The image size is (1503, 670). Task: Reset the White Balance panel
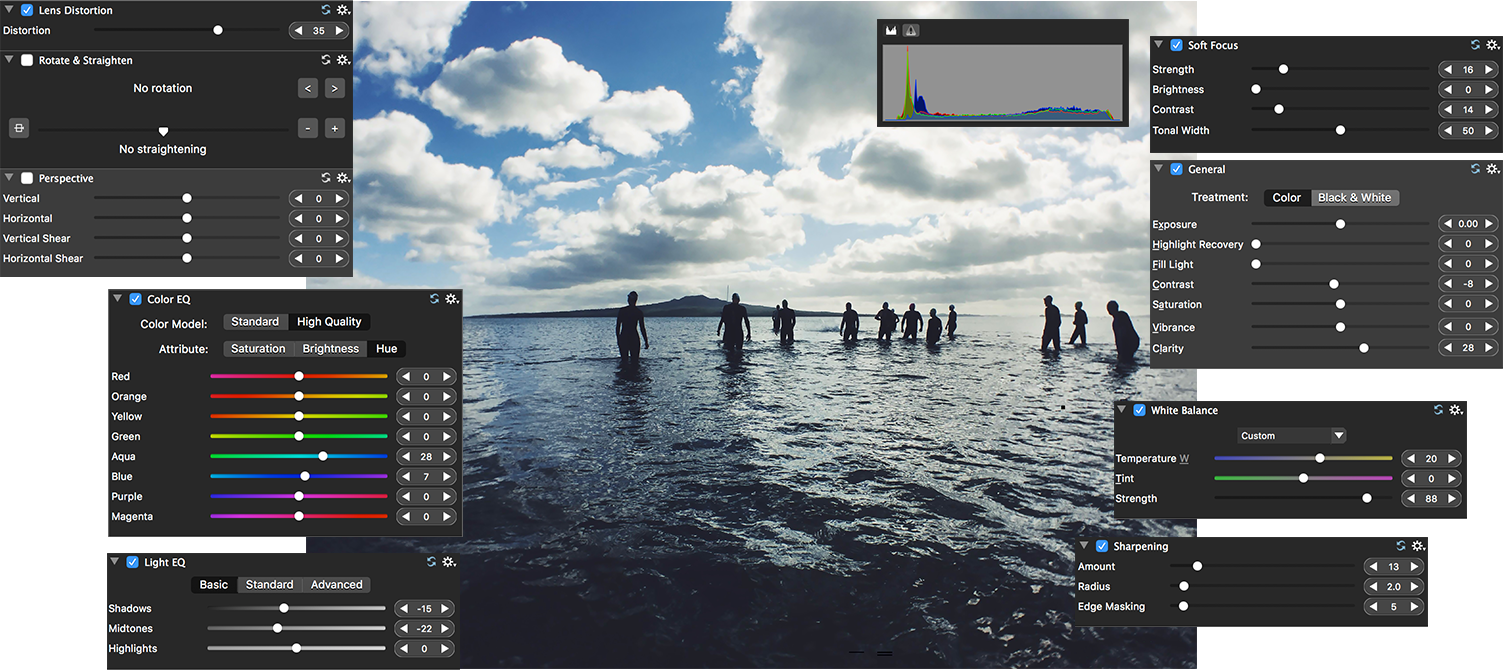point(1439,410)
